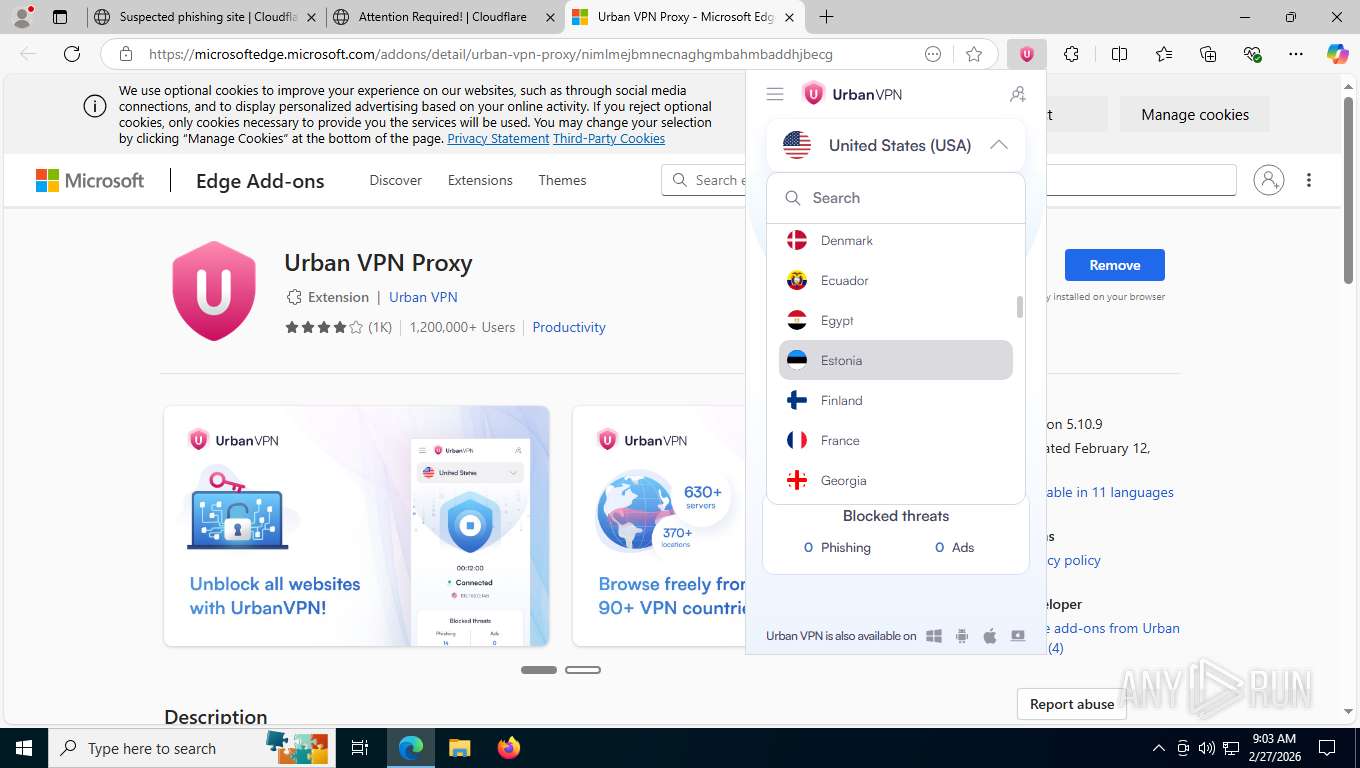Viewport: 1360px width, 768px height.
Task: Open the Windows Start menu
Action: [x=24, y=748]
